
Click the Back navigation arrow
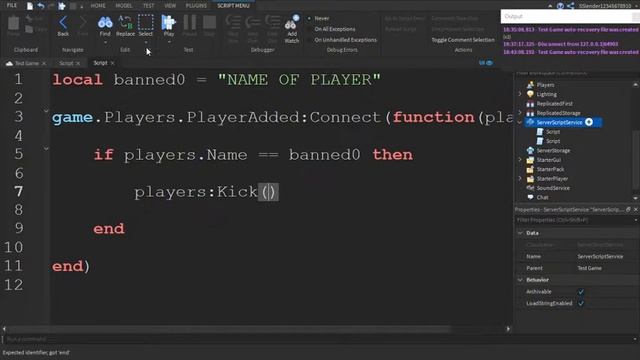pos(63,22)
